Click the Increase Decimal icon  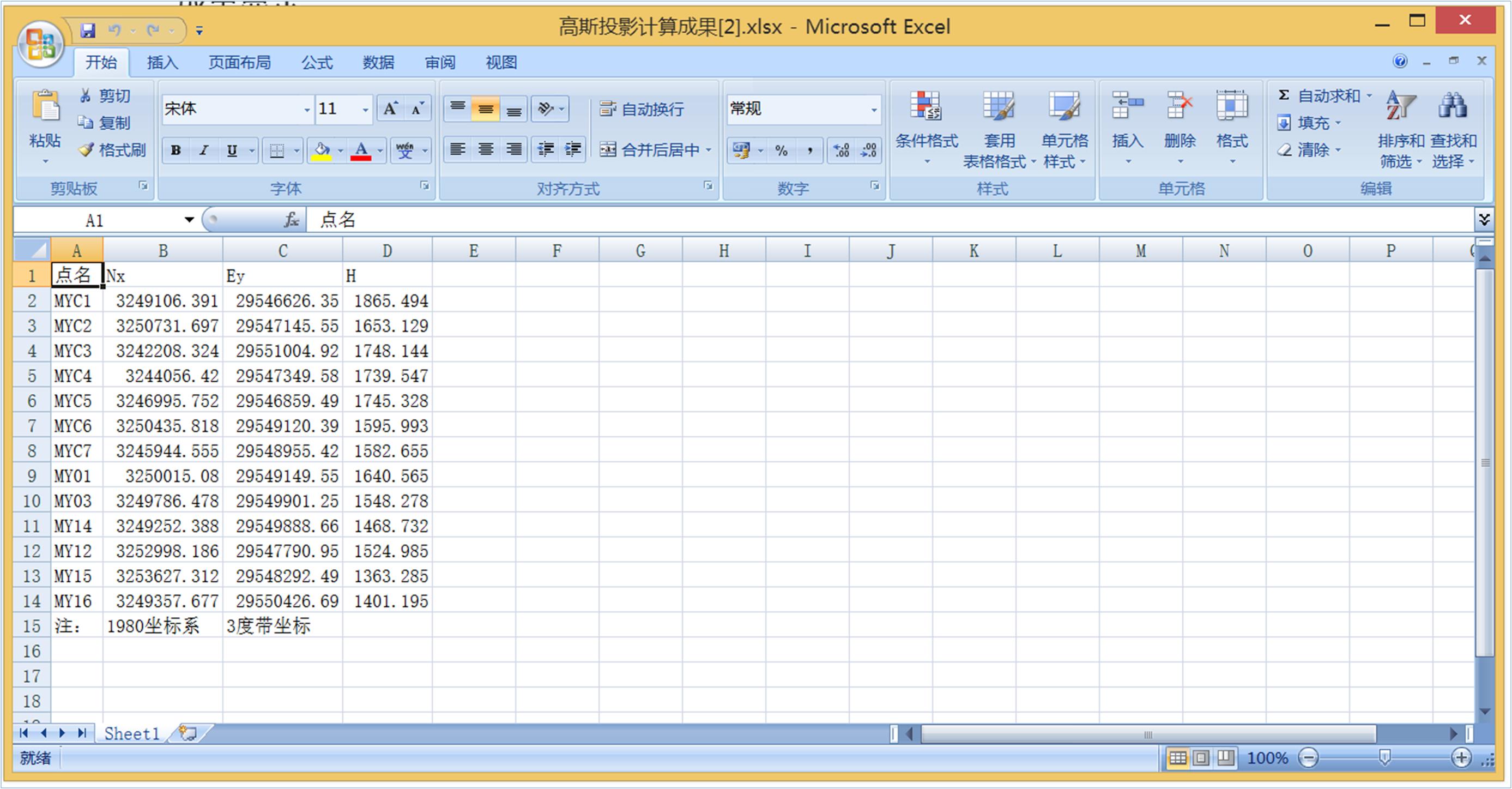841,150
